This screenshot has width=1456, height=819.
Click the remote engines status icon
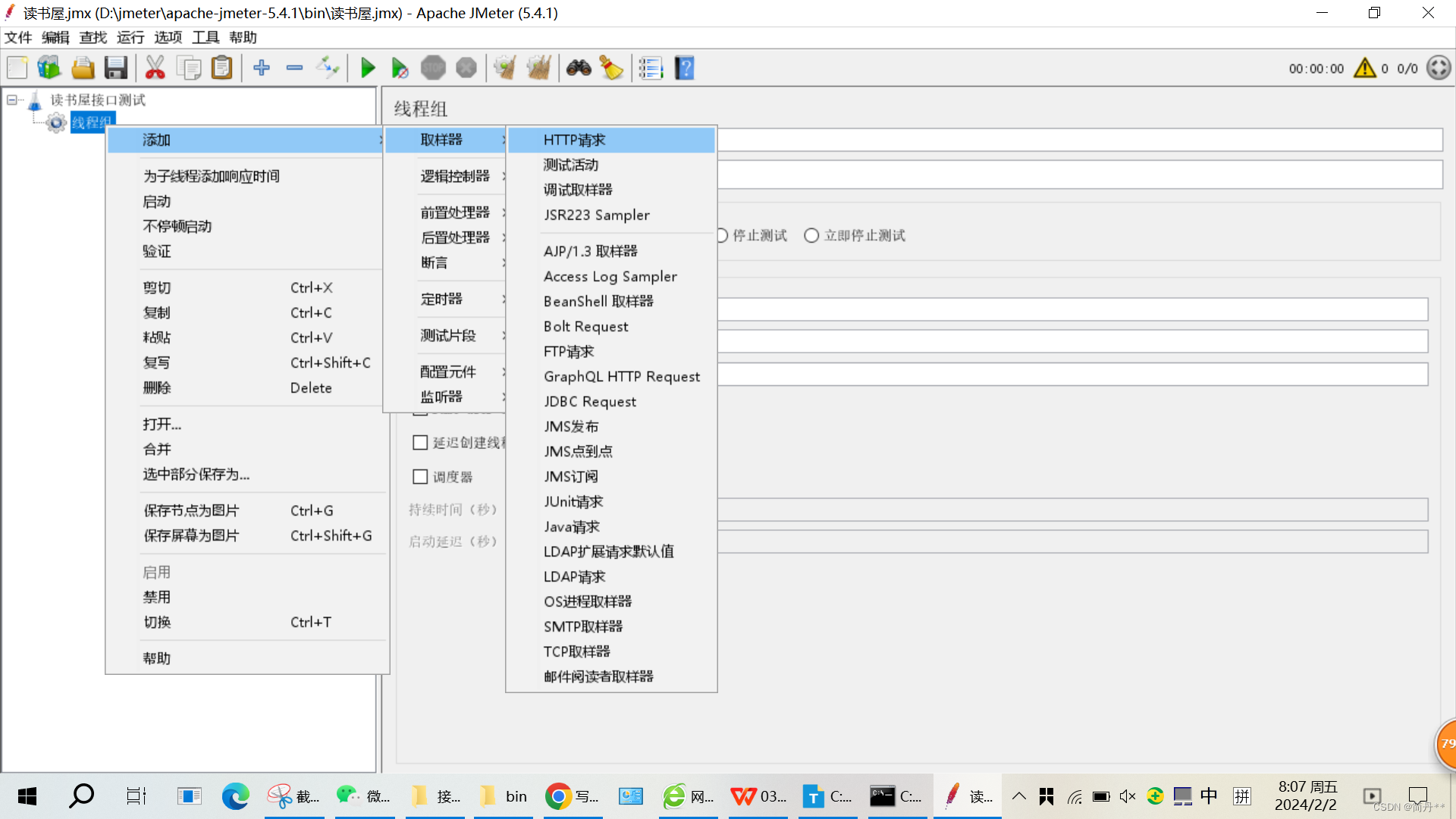coord(1439,68)
